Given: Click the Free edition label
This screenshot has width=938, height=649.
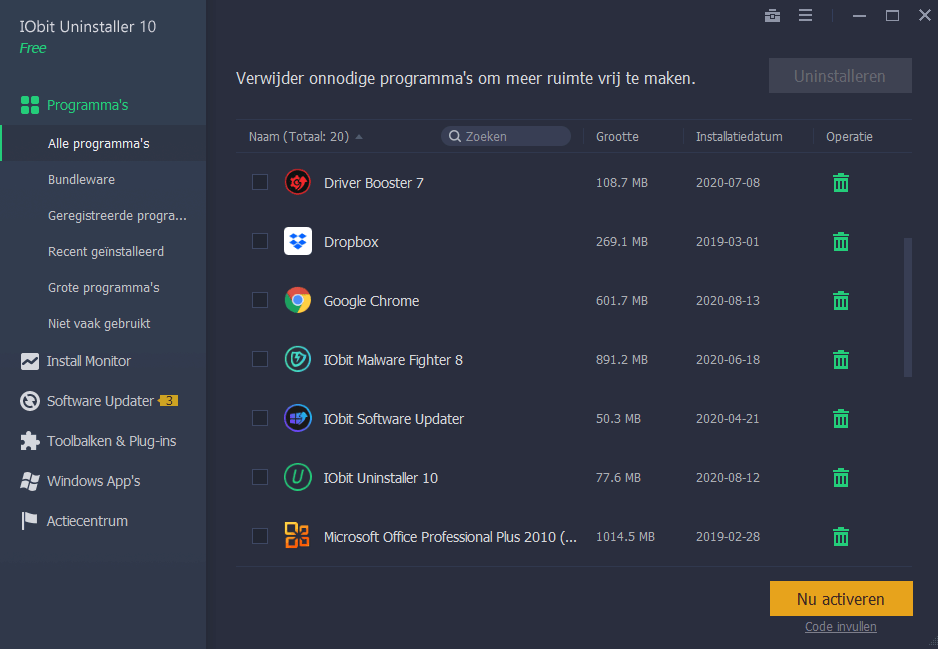Looking at the screenshot, I should point(33,48).
